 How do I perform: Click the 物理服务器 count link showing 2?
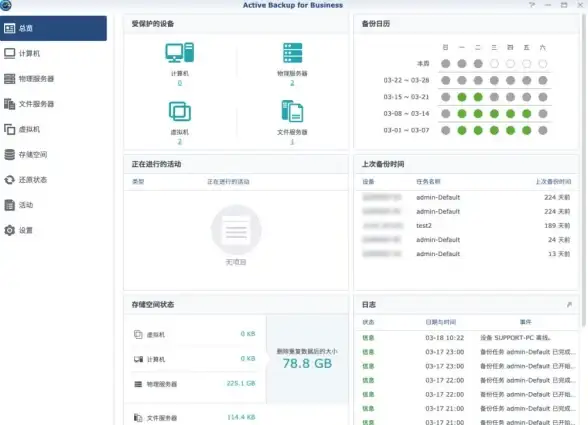(x=292, y=83)
